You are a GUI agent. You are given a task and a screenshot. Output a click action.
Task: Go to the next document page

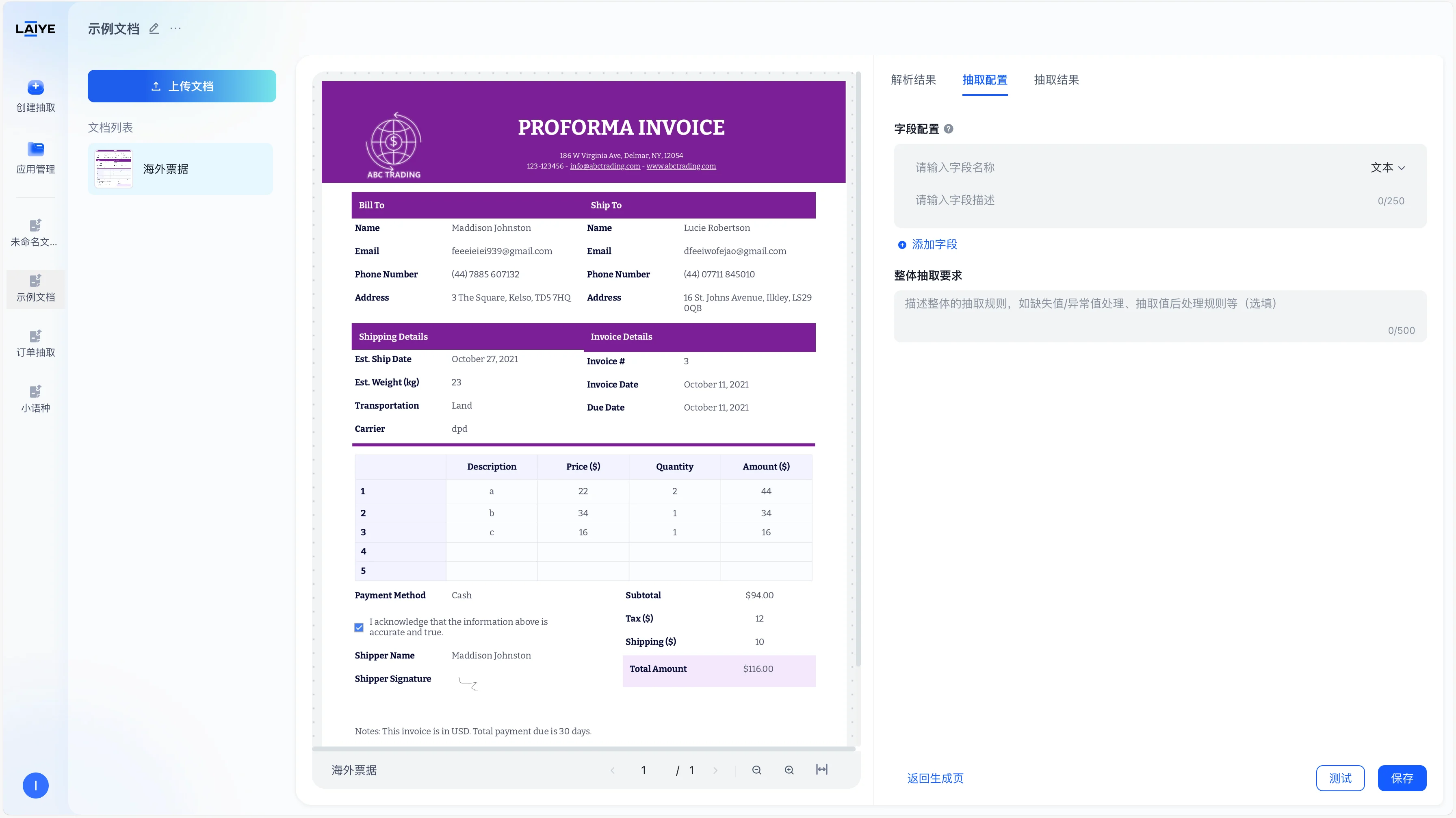[715, 770]
